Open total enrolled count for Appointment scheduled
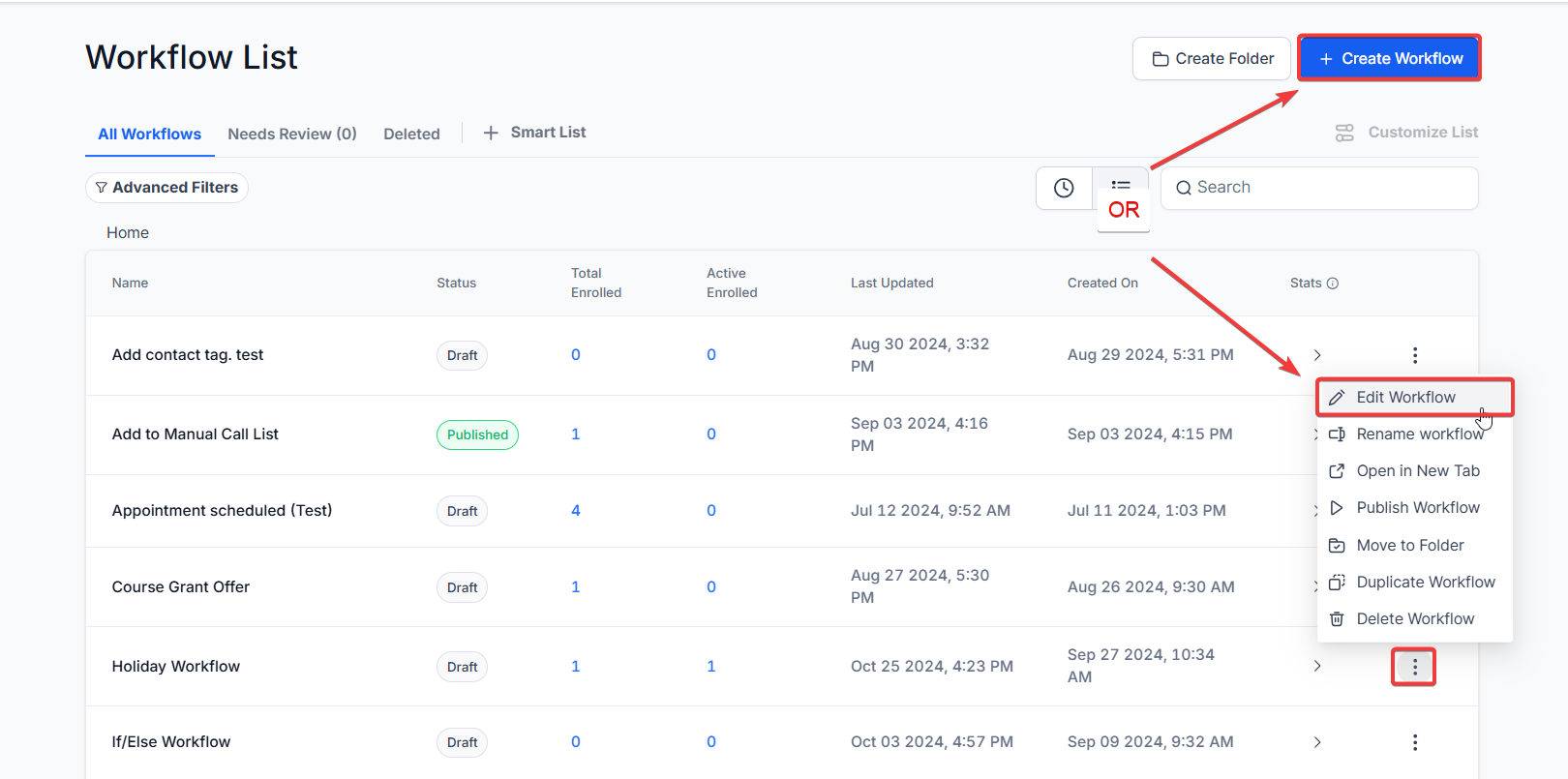The width and height of the screenshot is (1568, 779). click(576, 511)
